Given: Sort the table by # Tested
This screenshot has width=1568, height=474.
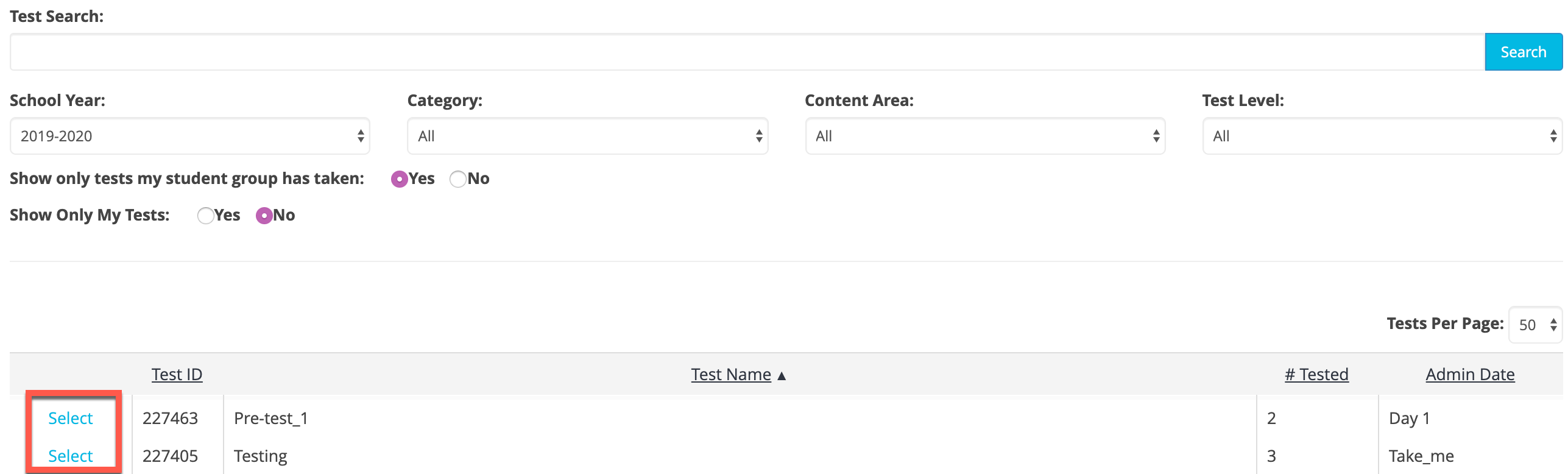Looking at the screenshot, I should tap(1316, 374).
